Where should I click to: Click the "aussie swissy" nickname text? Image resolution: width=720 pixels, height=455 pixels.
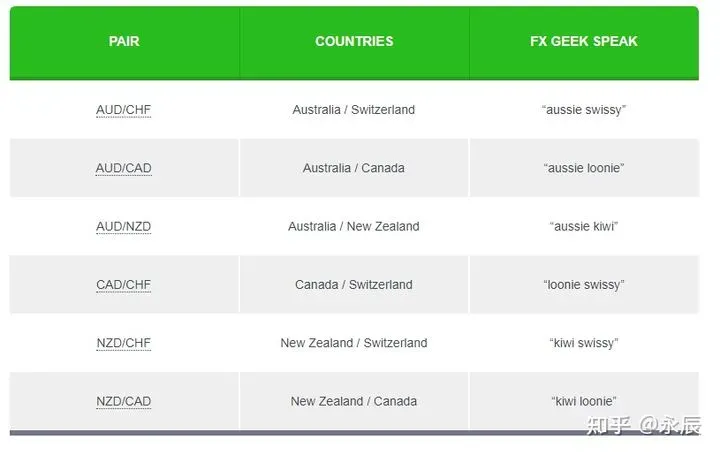[x=583, y=110]
